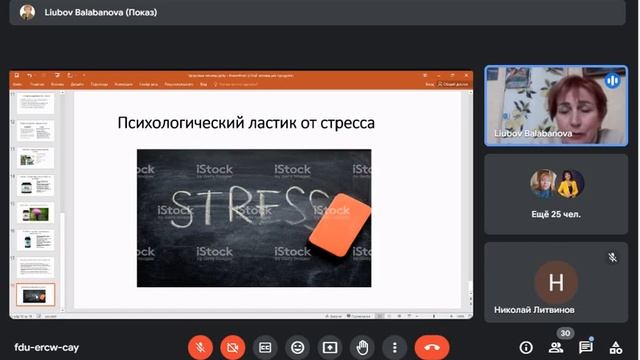Open the activities shapes icon
This screenshot has width=640, height=360.
click(x=616, y=347)
